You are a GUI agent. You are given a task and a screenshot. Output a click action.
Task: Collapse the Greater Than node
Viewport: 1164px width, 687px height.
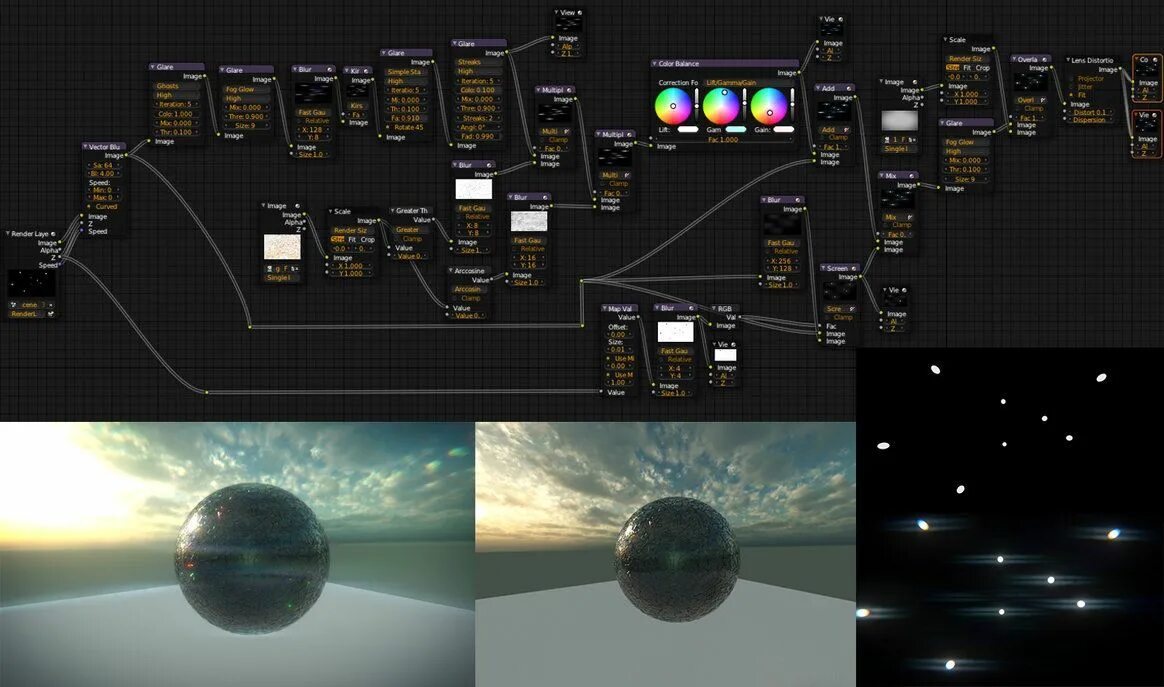tap(393, 211)
